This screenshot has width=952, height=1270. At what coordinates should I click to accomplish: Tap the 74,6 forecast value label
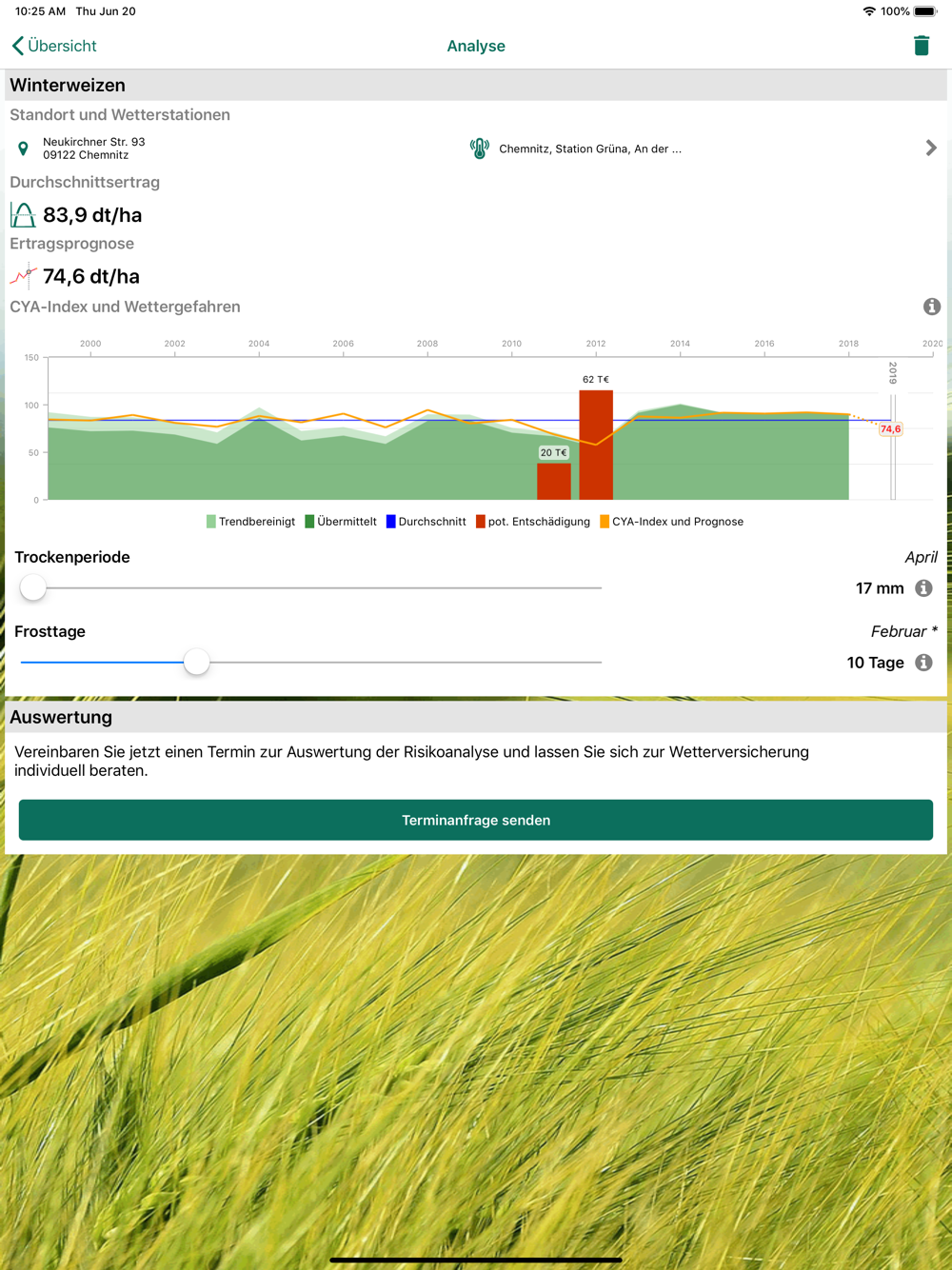click(890, 429)
